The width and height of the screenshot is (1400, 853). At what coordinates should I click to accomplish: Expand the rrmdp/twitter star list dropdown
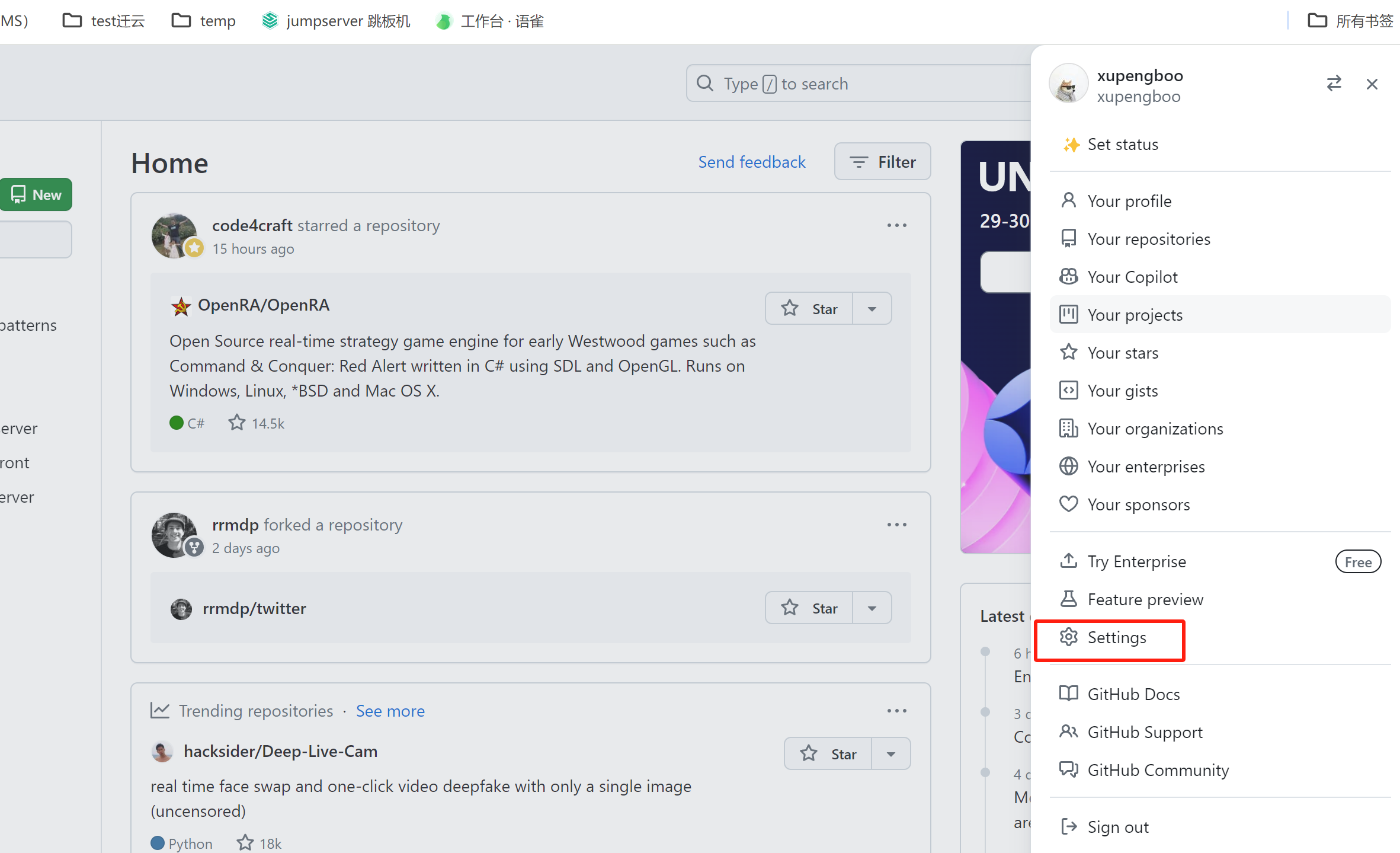[872, 608]
